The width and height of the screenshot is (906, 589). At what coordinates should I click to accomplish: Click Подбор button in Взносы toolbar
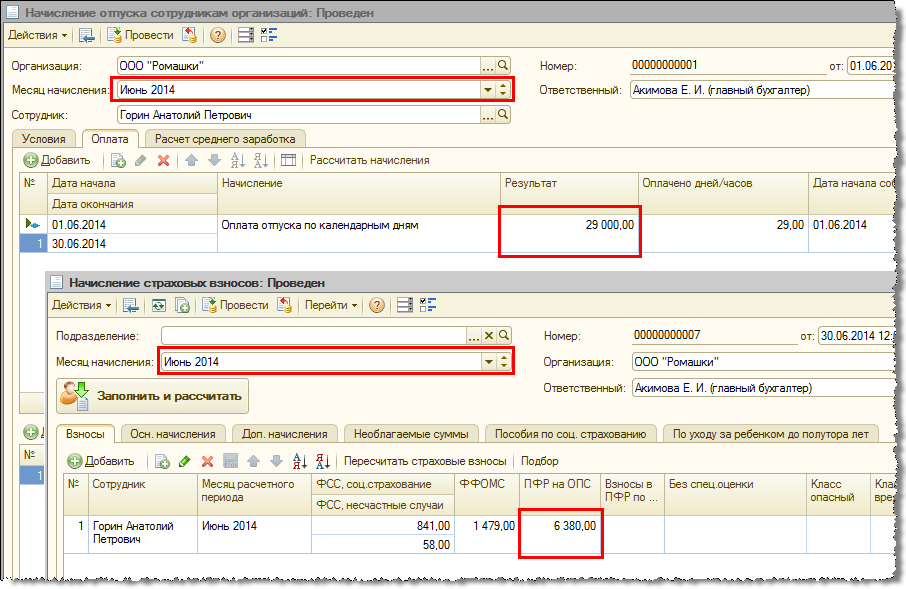coord(540,461)
